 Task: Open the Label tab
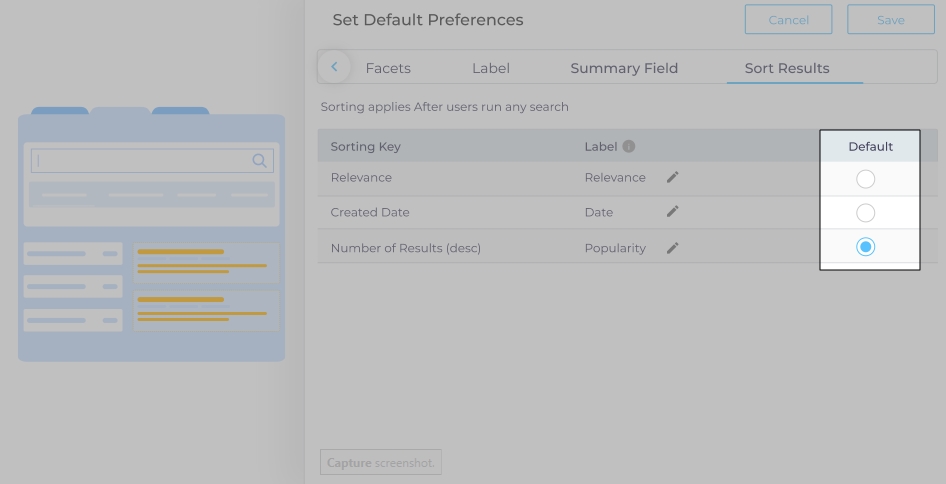click(491, 68)
